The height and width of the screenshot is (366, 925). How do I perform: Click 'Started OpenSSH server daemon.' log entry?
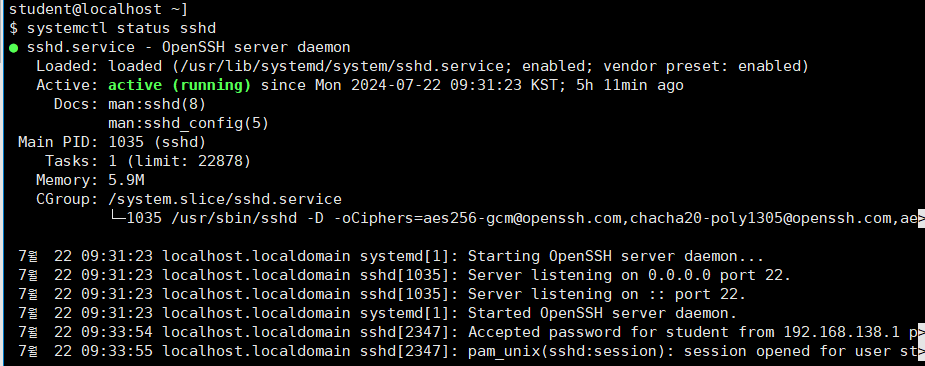[x=602, y=313]
